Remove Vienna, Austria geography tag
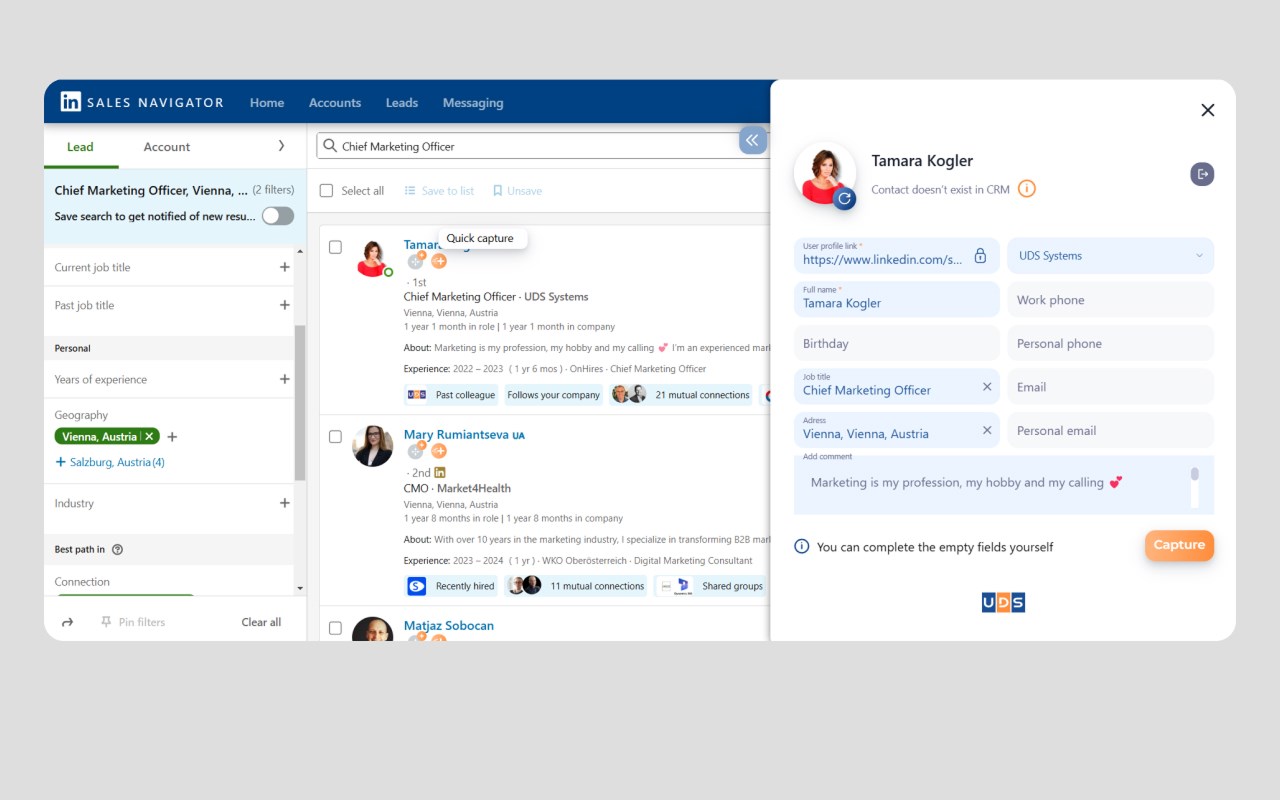The image size is (1280, 800). [x=149, y=436]
